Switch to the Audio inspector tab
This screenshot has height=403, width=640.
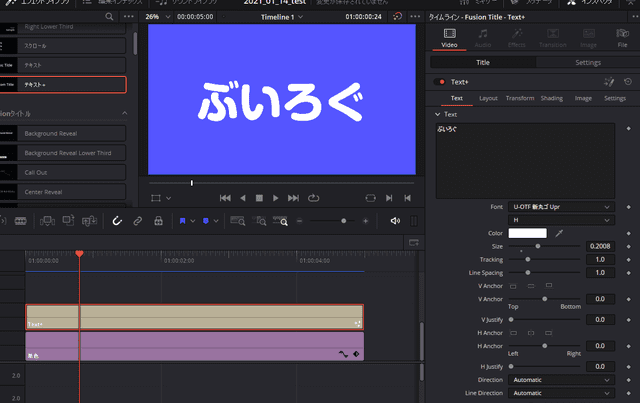point(483,38)
